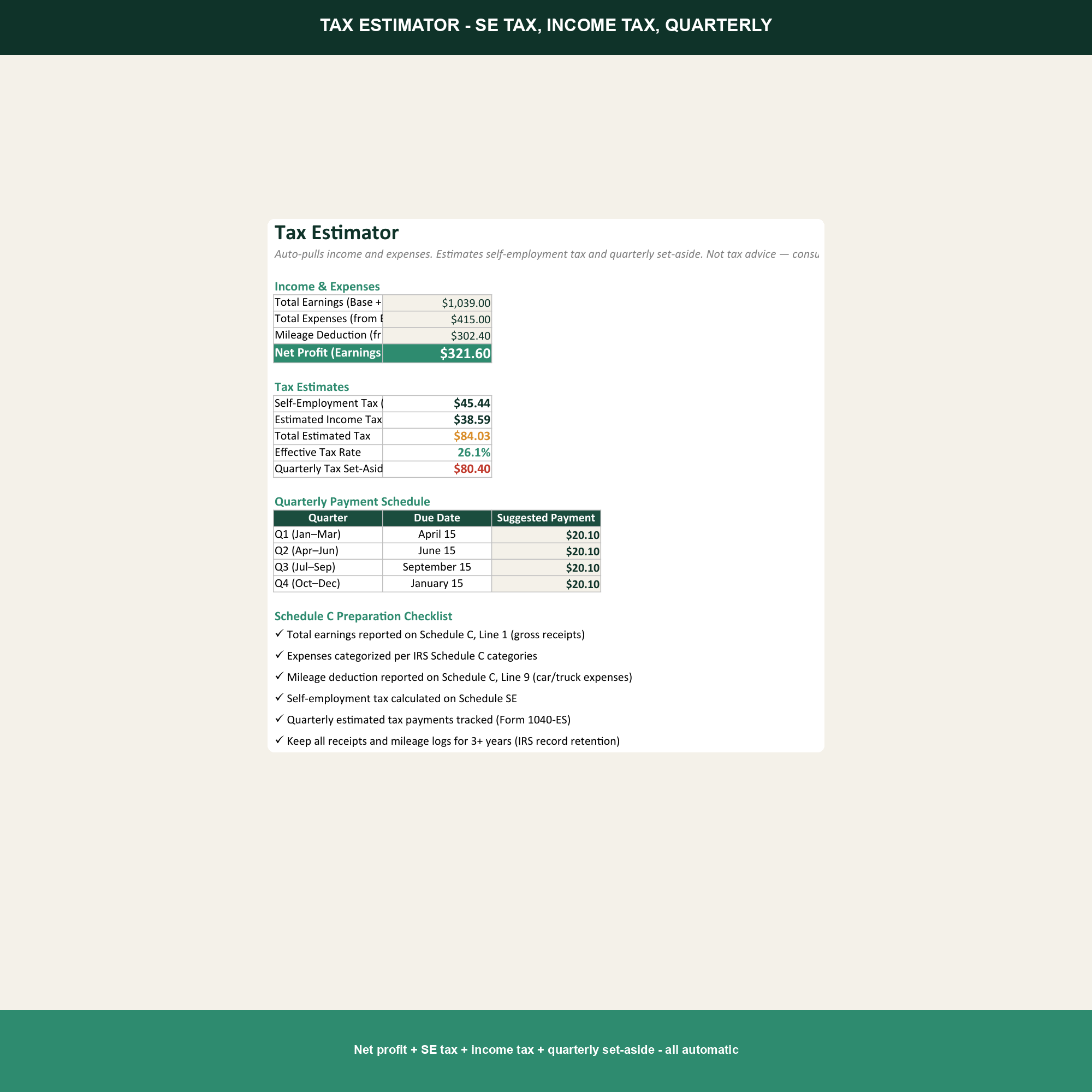Click the checkmark beside Quarterly estimated tax payments item
The width and height of the screenshot is (1092, 1092).
[279, 719]
